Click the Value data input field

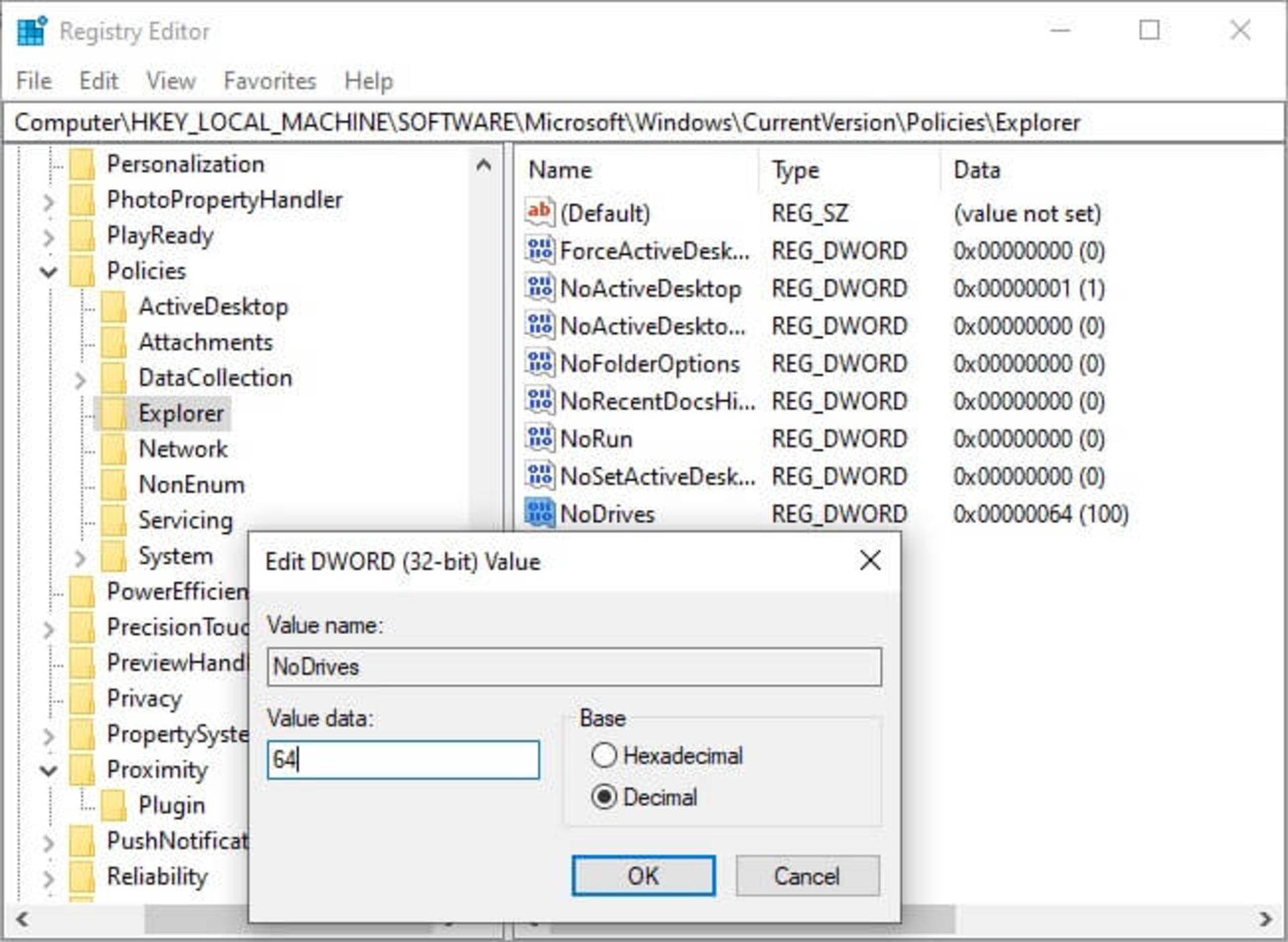(x=403, y=760)
